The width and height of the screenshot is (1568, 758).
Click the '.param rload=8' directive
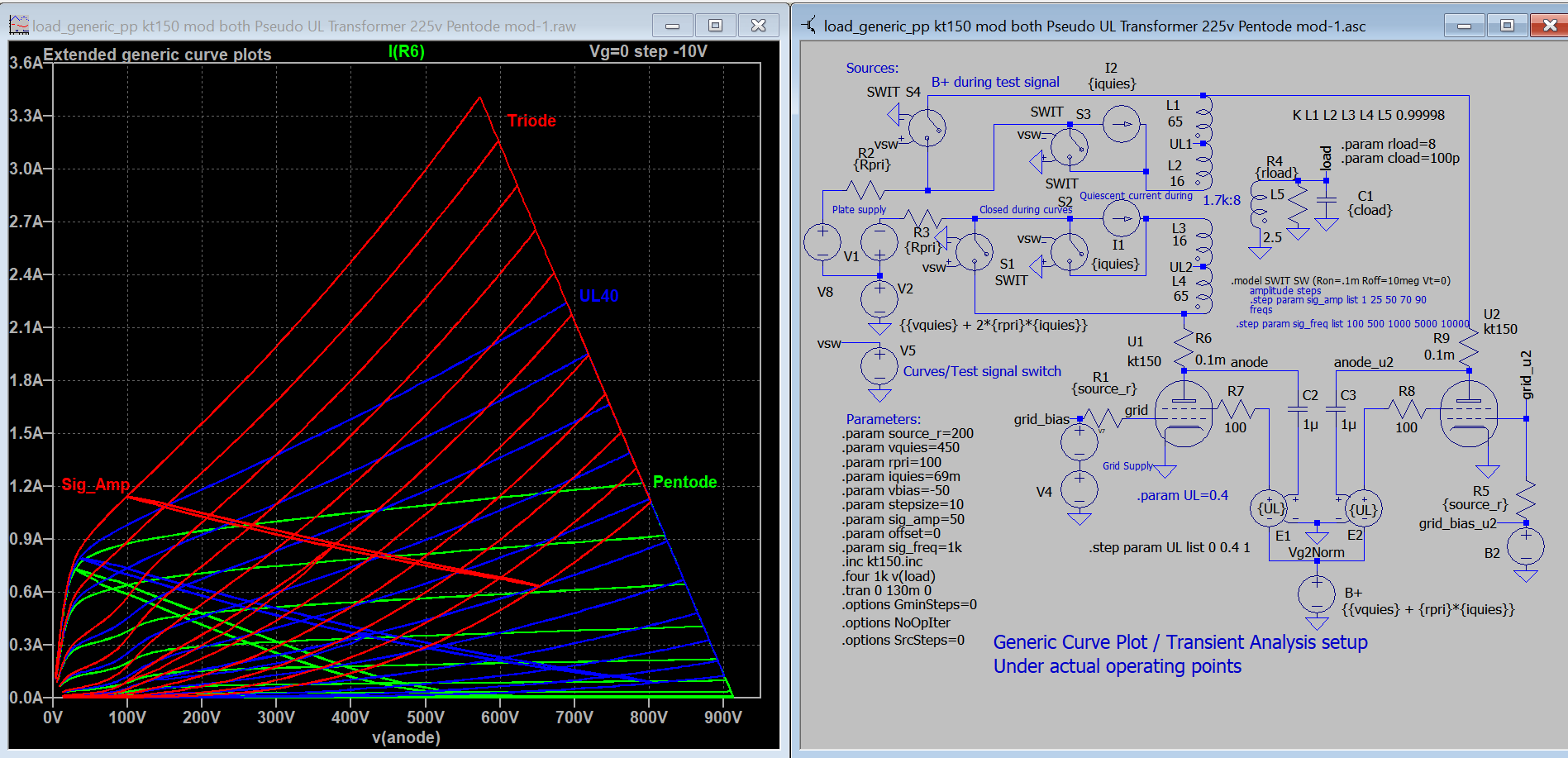point(1389,144)
